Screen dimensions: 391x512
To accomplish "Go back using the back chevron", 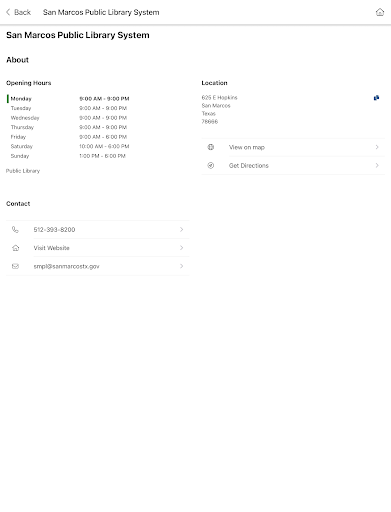I will pos(8,12).
